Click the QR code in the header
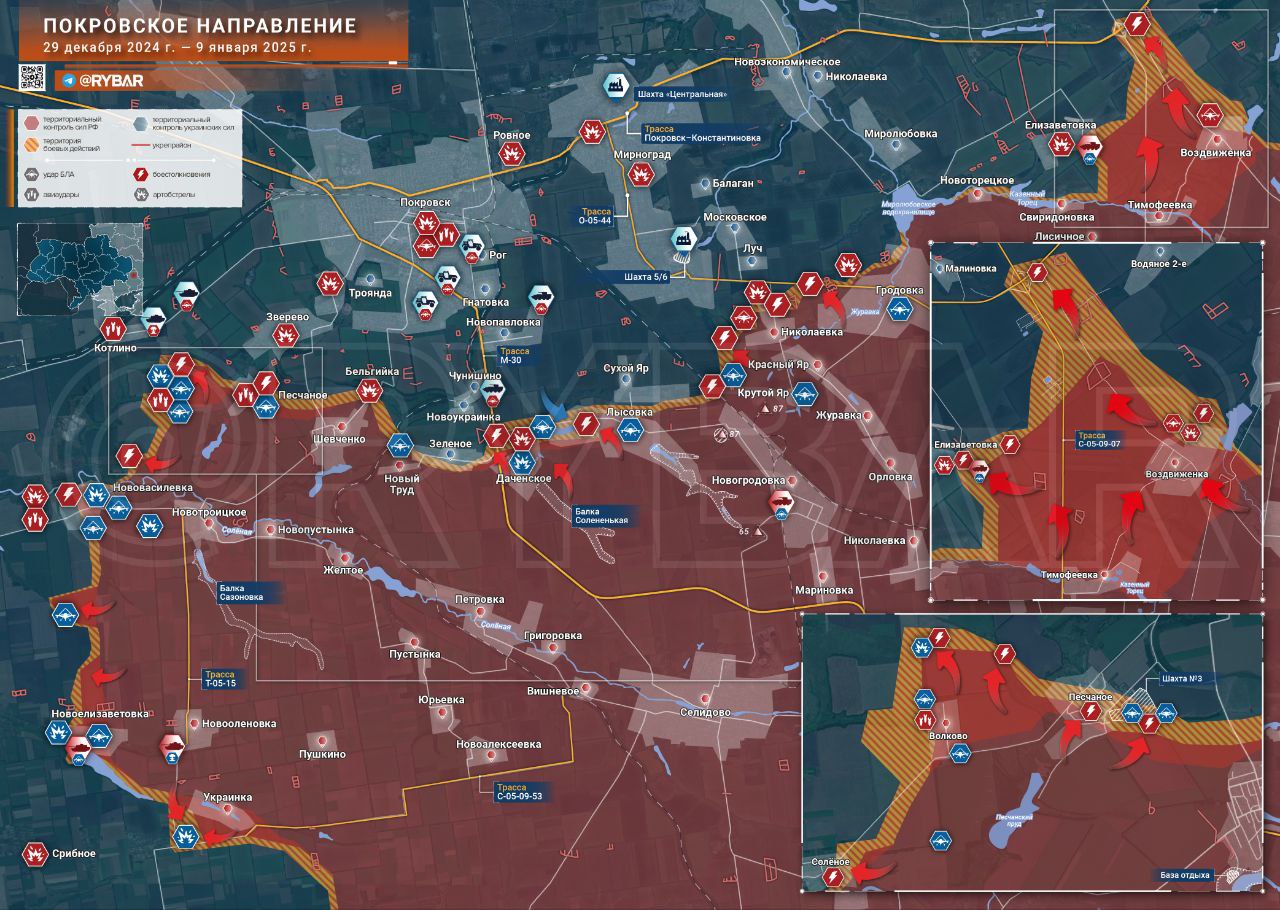 (x=32, y=77)
